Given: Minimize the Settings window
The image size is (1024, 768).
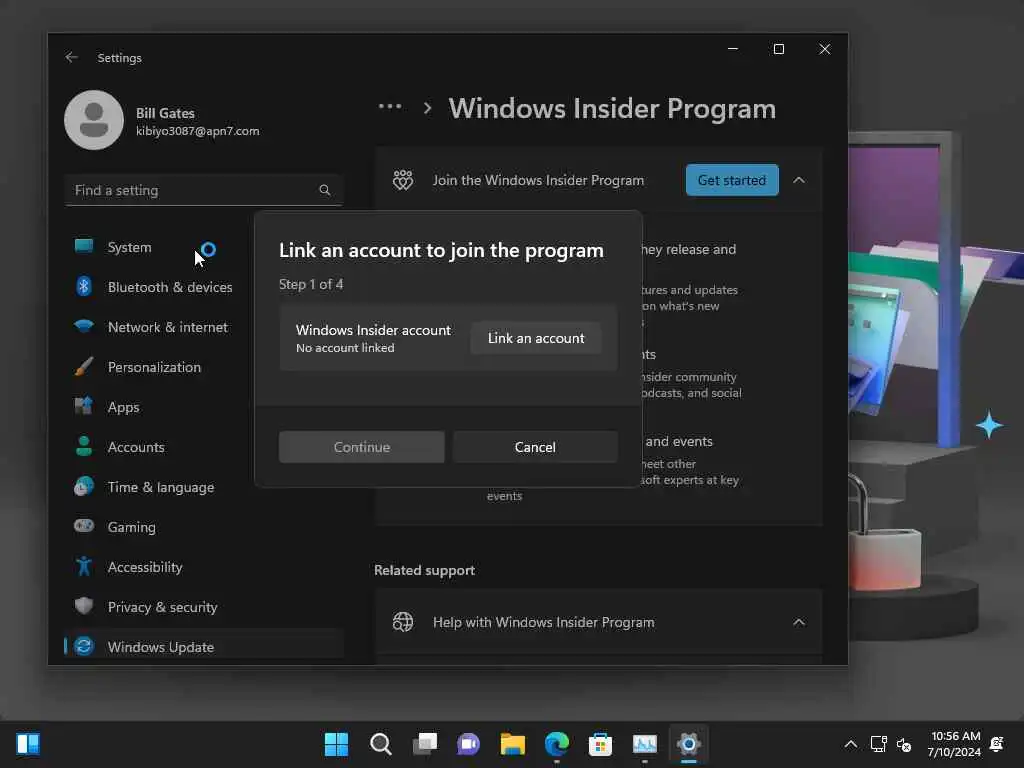Looking at the screenshot, I should [x=733, y=49].
